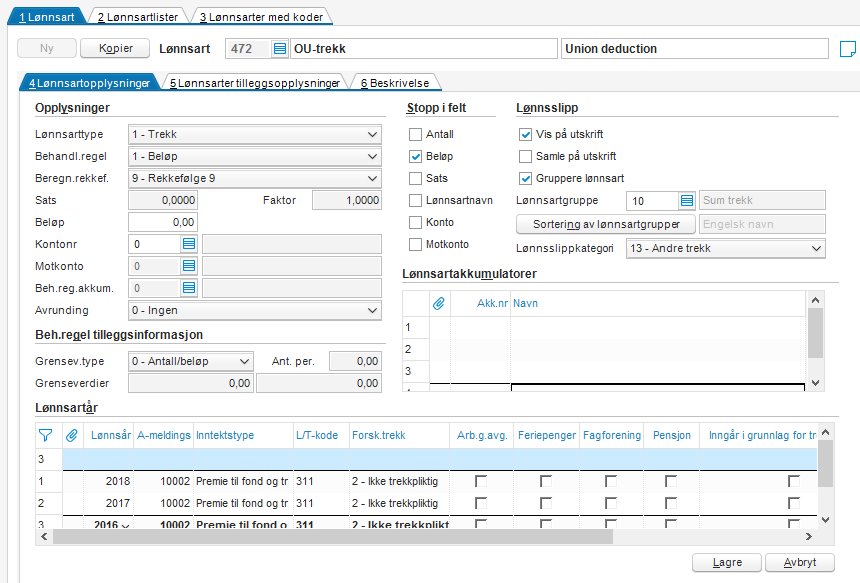Click the down arrow of Lønnsartår vertical scrollbar
The image size is (860, 583).
tap(825, 519)
